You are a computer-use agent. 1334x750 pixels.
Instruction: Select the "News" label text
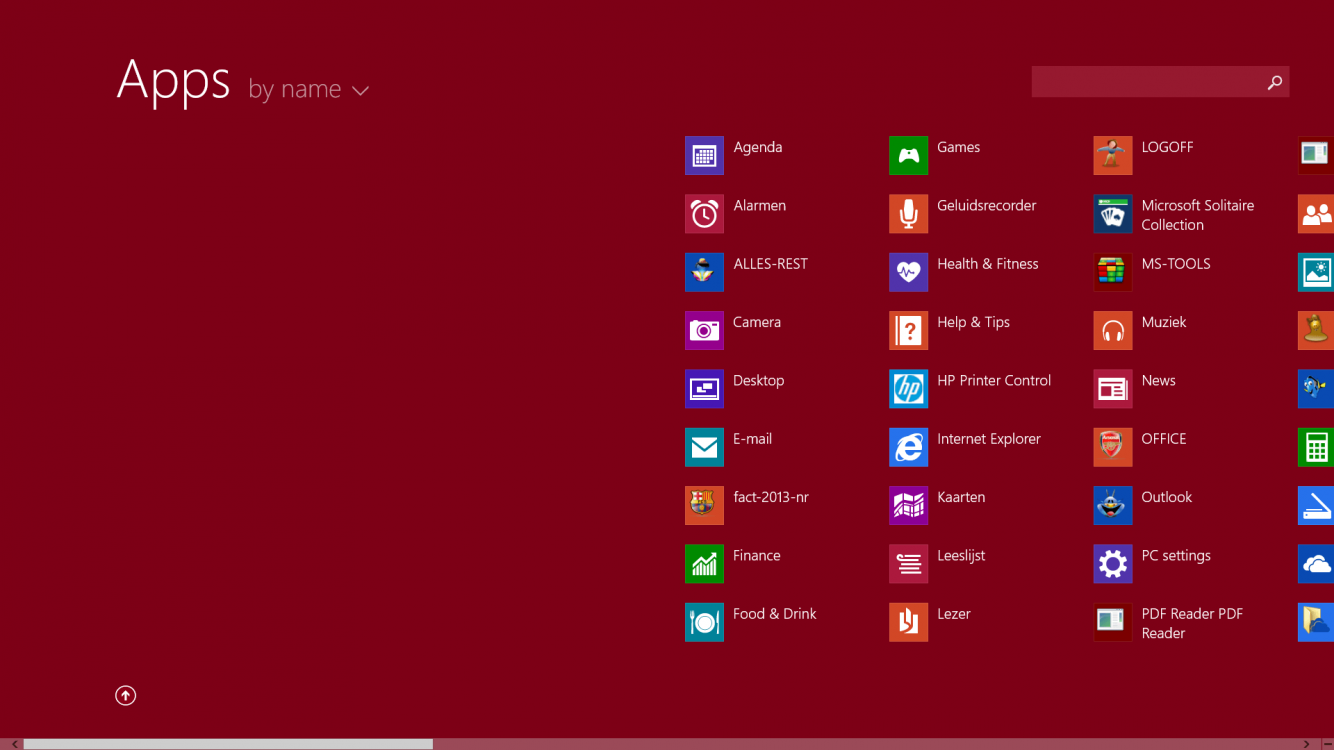[x=1158, y=380]
